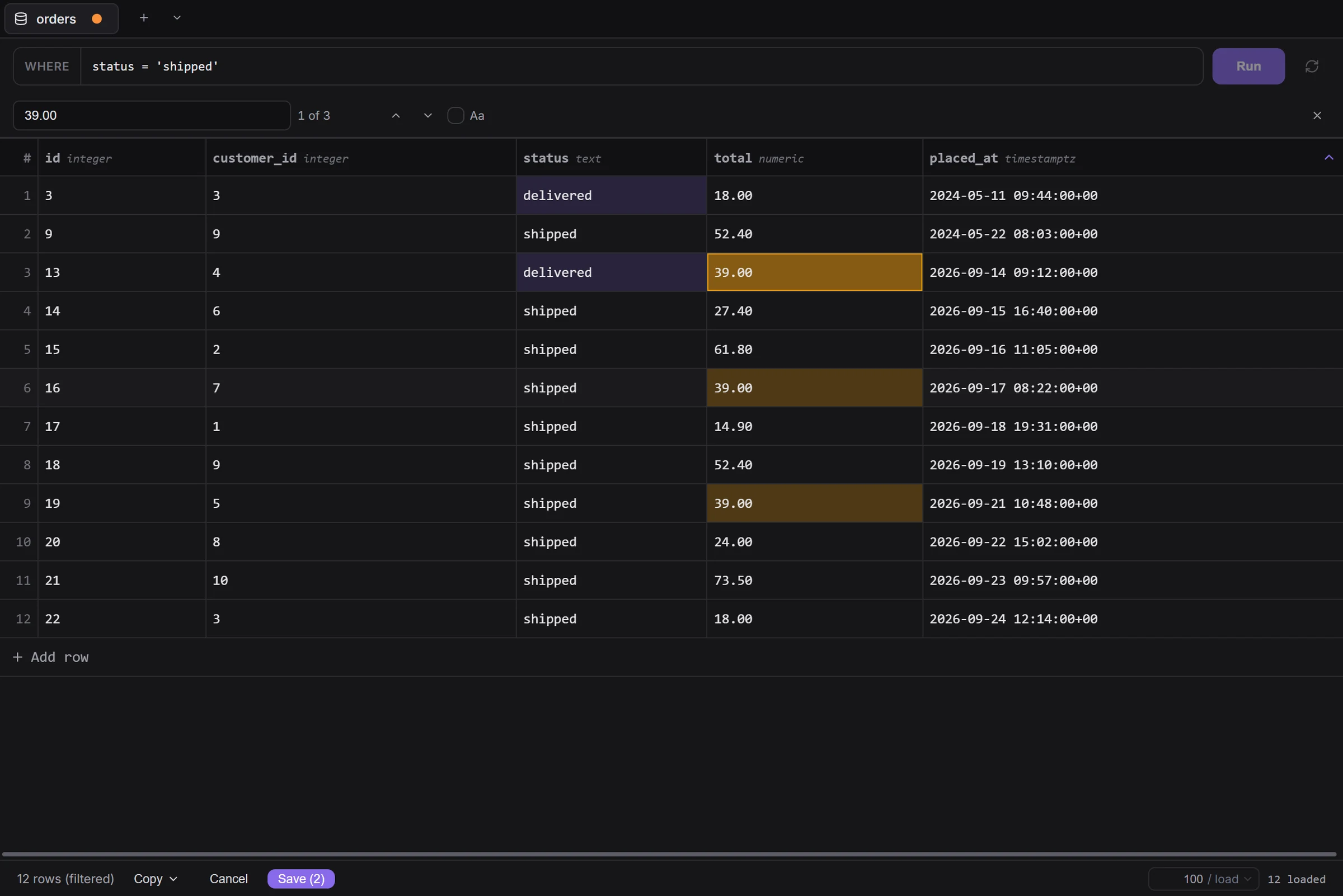Expand the tab list chevron
This screenshot has width=1343, height=896.
point(177,18)
